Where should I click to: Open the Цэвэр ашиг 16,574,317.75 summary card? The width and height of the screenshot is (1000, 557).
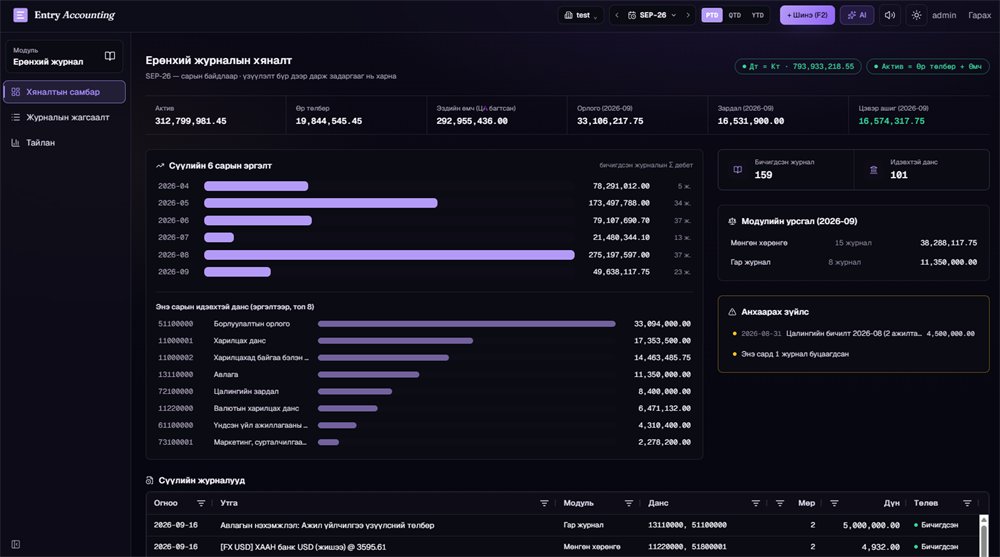919,115
